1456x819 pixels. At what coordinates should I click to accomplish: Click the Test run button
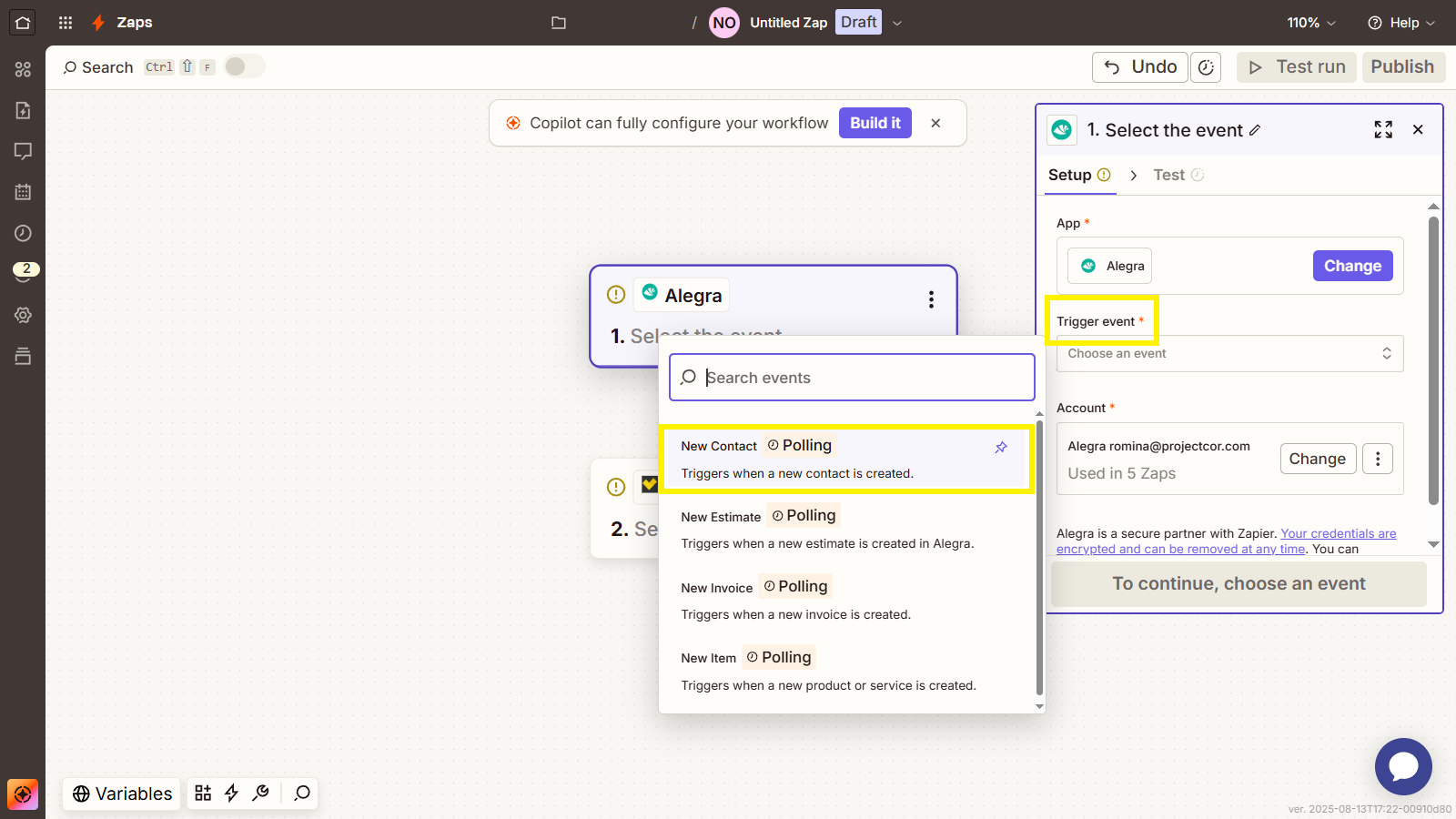(1297, 67)
